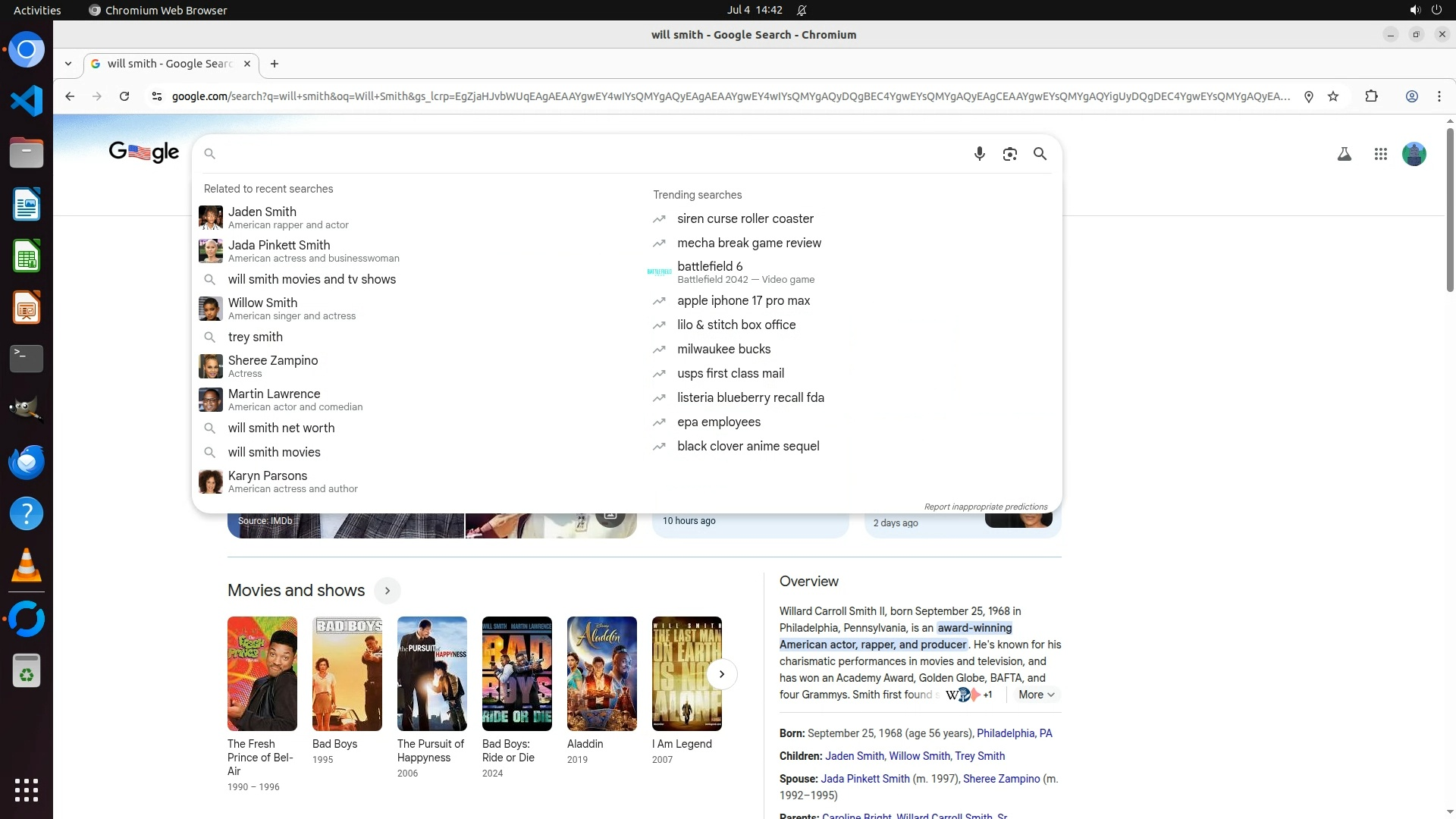Expand the overview with More chevron
Image resolution: width=1456 pixels, height=819 pixels.
(x=1037, y=695)
